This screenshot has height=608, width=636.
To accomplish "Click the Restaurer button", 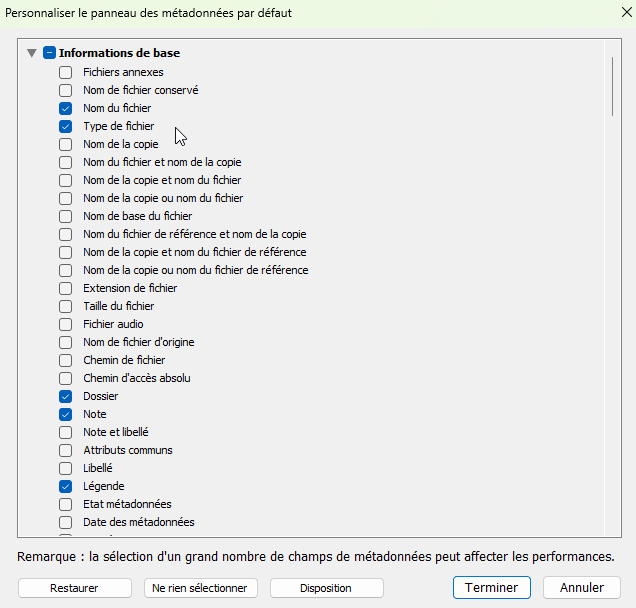I will click(x=75, y=588).
